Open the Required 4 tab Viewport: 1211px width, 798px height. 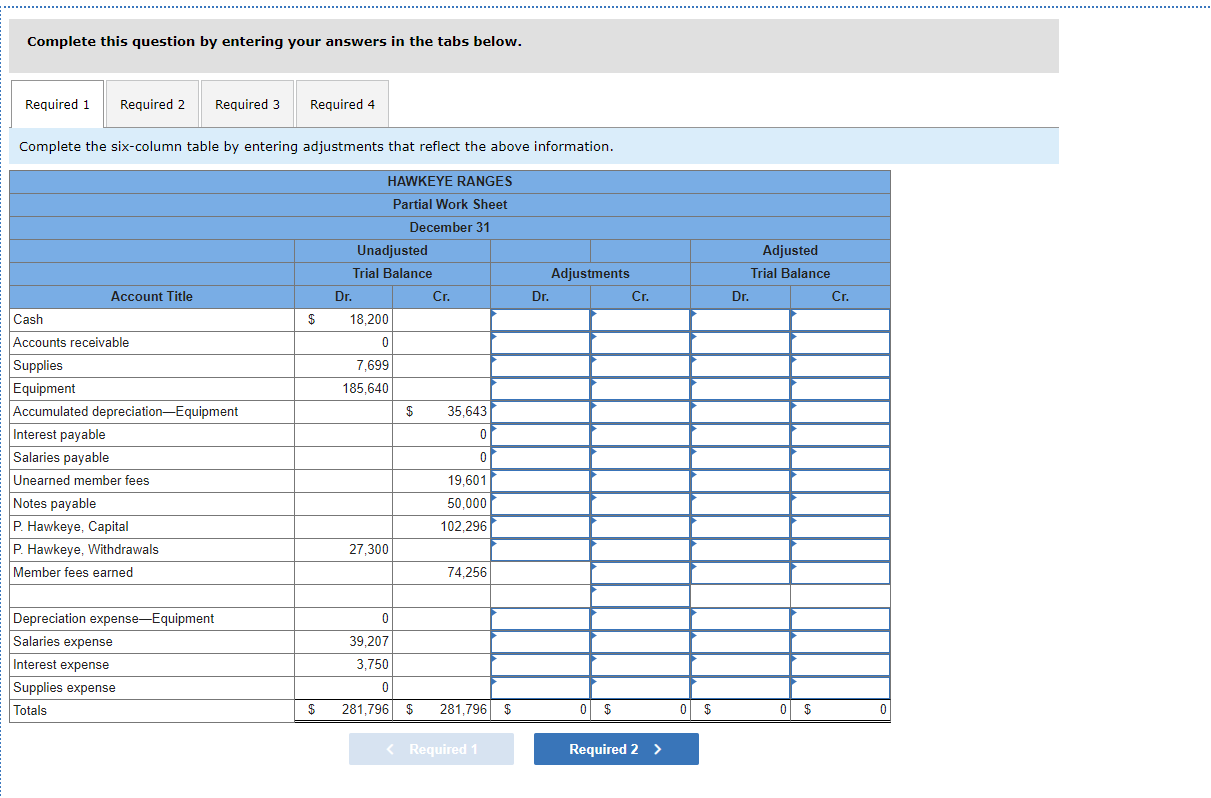341,104
